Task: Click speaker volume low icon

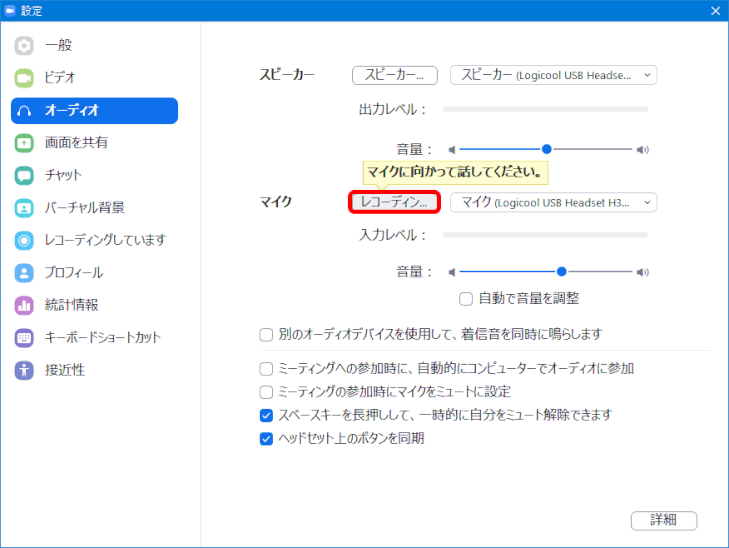Action: pyautogui.click(x=451, y=150)
